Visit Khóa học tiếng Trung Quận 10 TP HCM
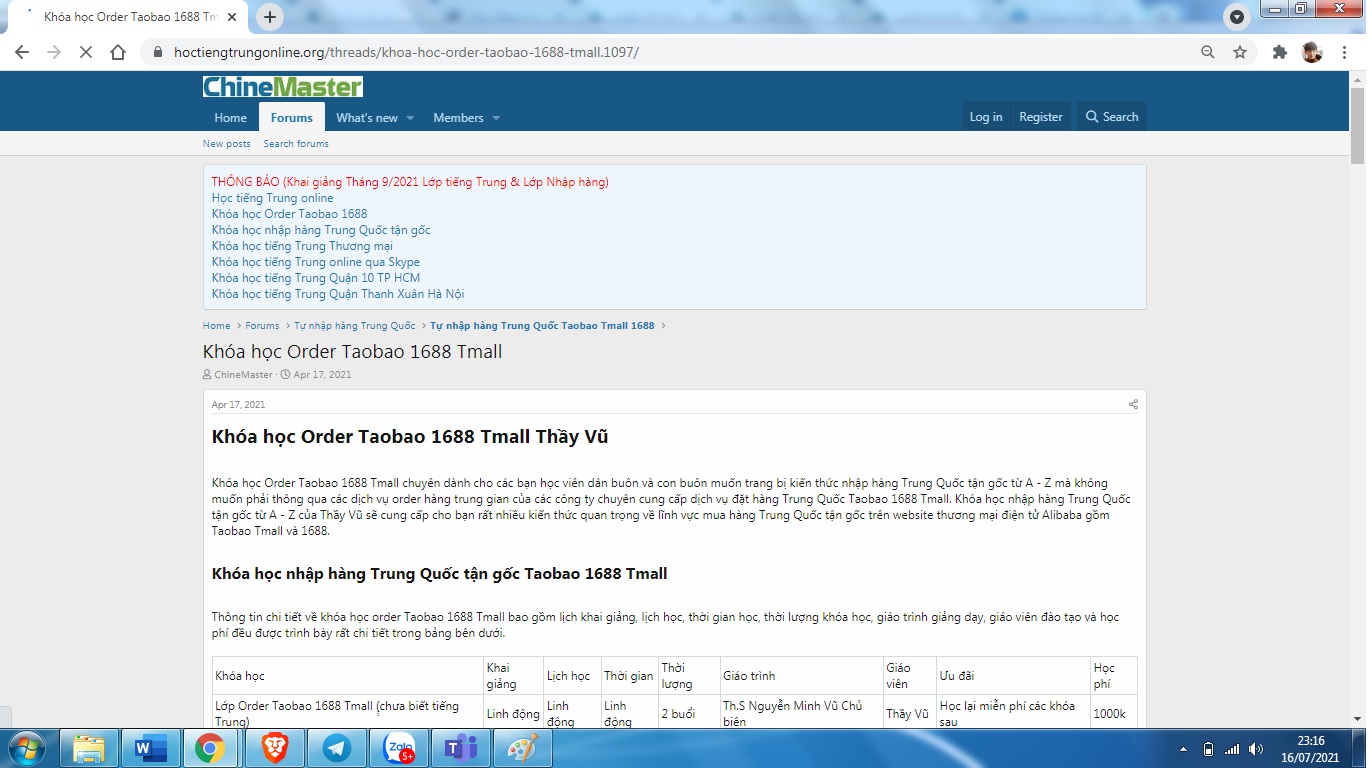Viewport: 1368px width, 768px height. click(316, 278)
